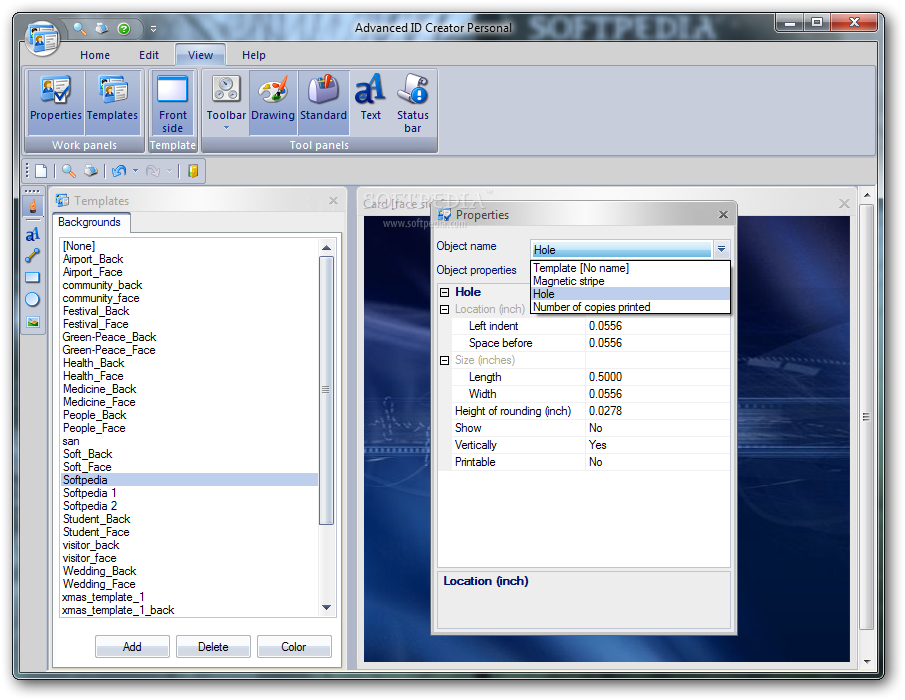Click the Add background button
Viewport: 905px width, 700px height.
[x=132, y=647]
